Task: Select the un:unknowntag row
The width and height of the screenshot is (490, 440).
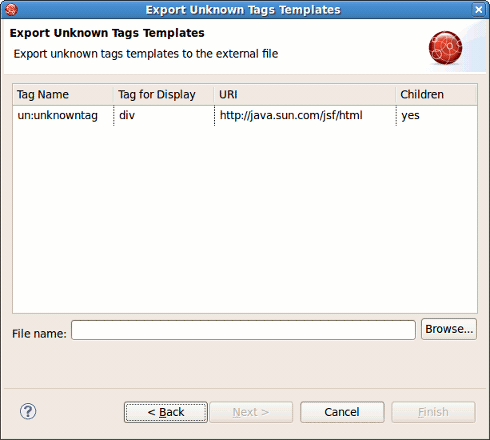Action: [x=245, y=116]
